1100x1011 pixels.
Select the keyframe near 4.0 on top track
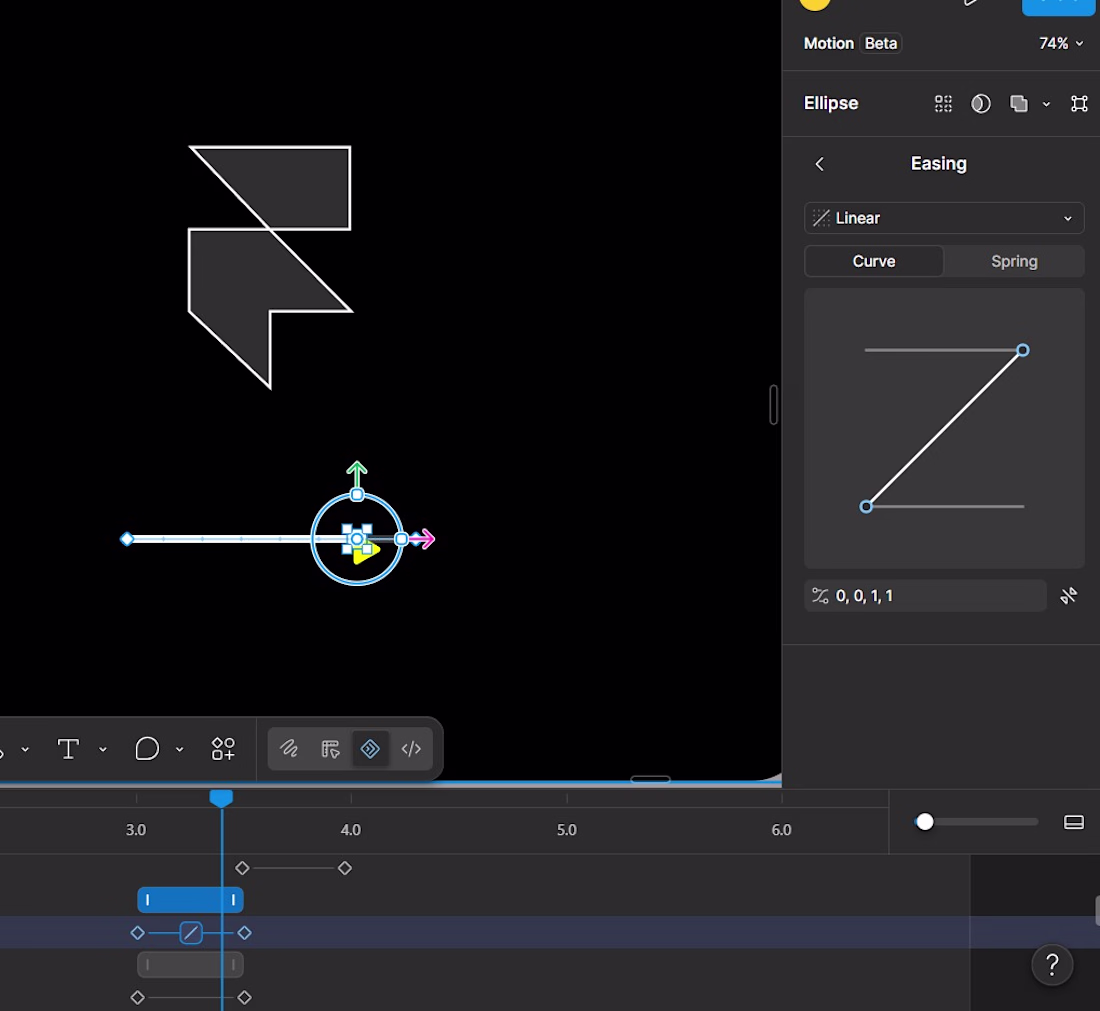tap(344, 868)
